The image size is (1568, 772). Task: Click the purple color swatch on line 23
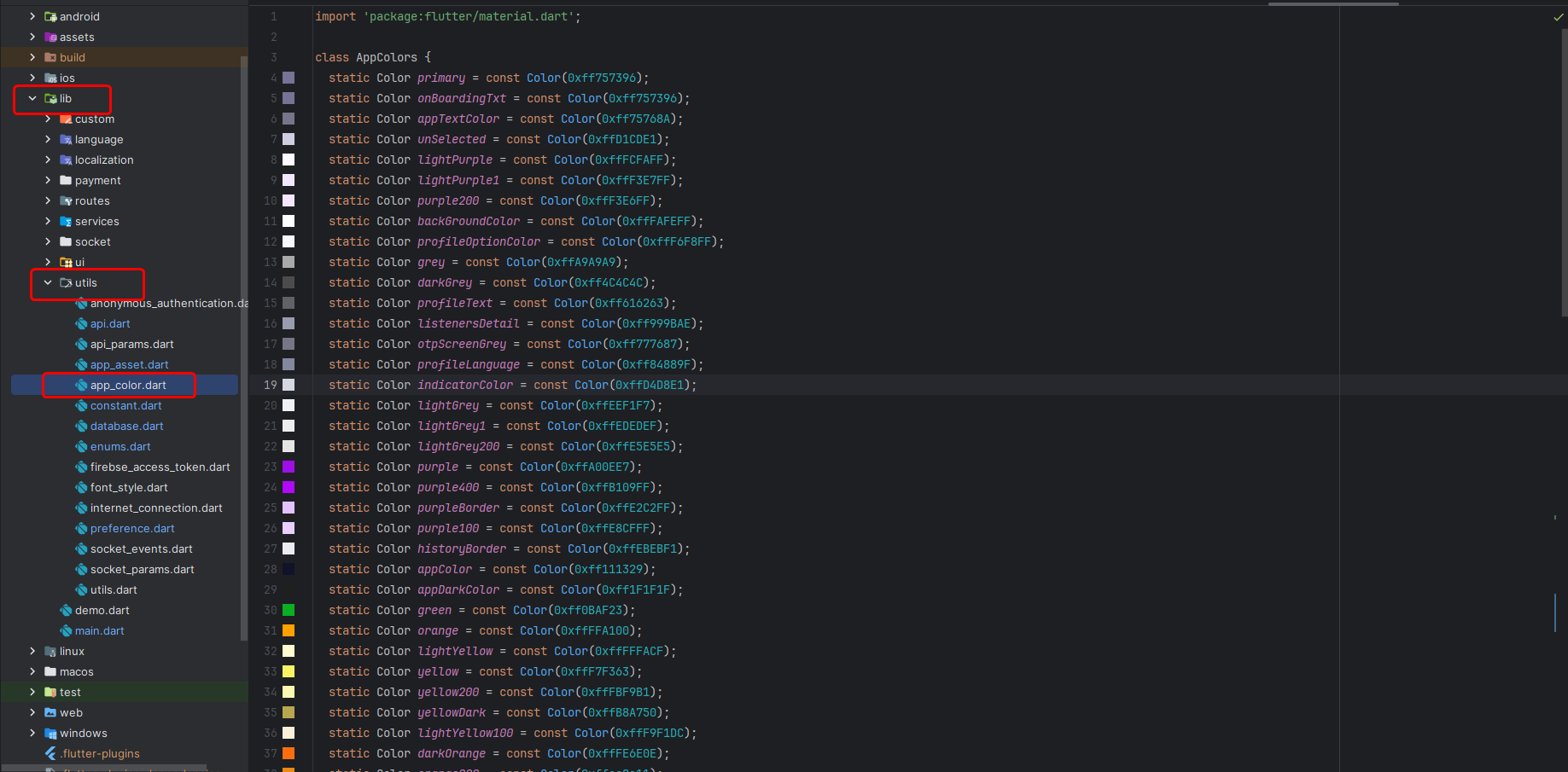(289, 467)
